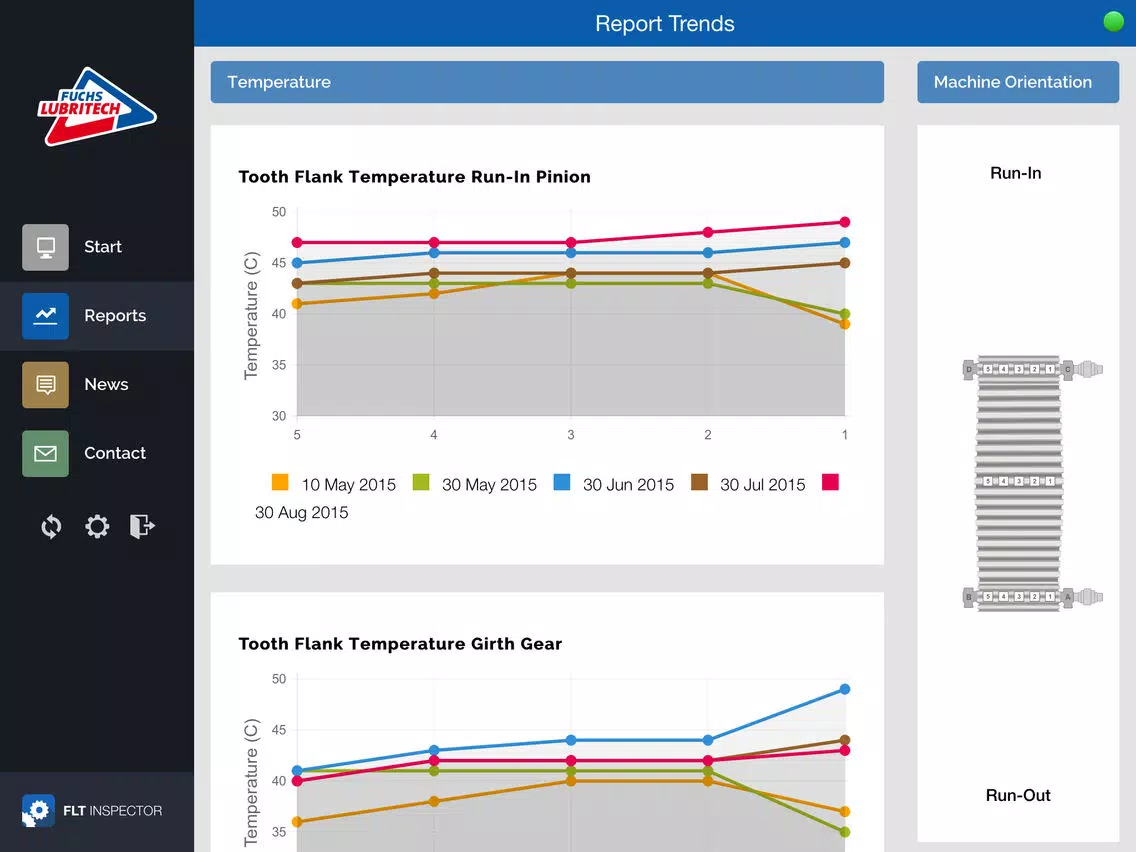The width and height of the screenshot is (1136, 852).
Task: Click the FLT Inspector logo icon
Action: 38,811
